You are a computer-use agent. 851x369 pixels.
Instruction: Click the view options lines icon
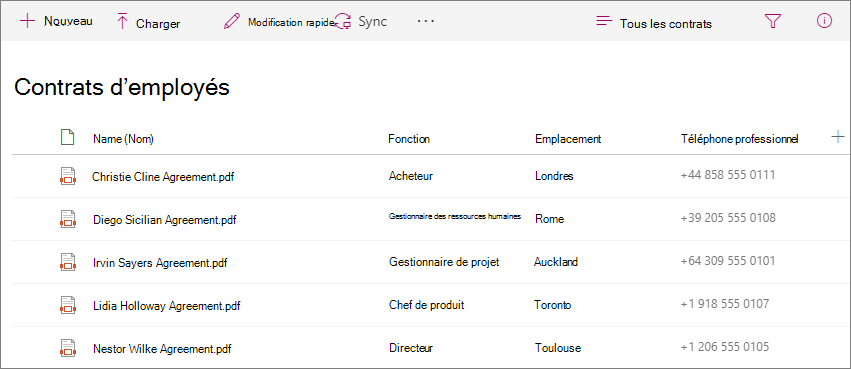click(x=604, y=21)
